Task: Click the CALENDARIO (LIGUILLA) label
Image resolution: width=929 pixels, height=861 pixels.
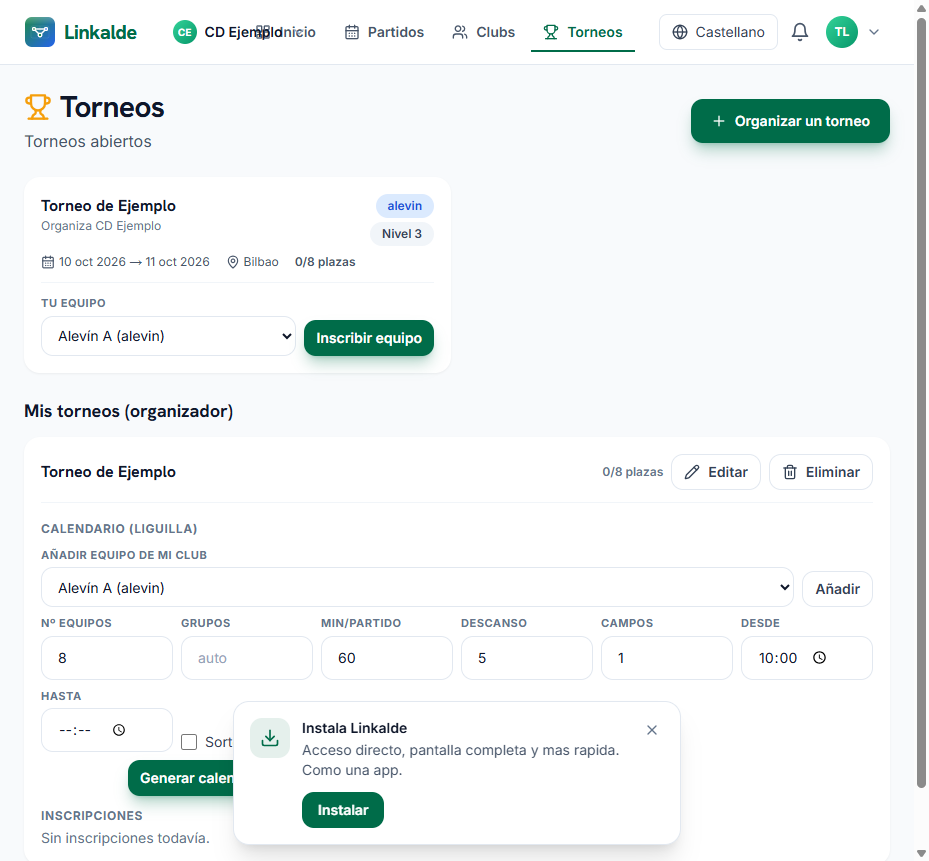Action: [119, 529]
